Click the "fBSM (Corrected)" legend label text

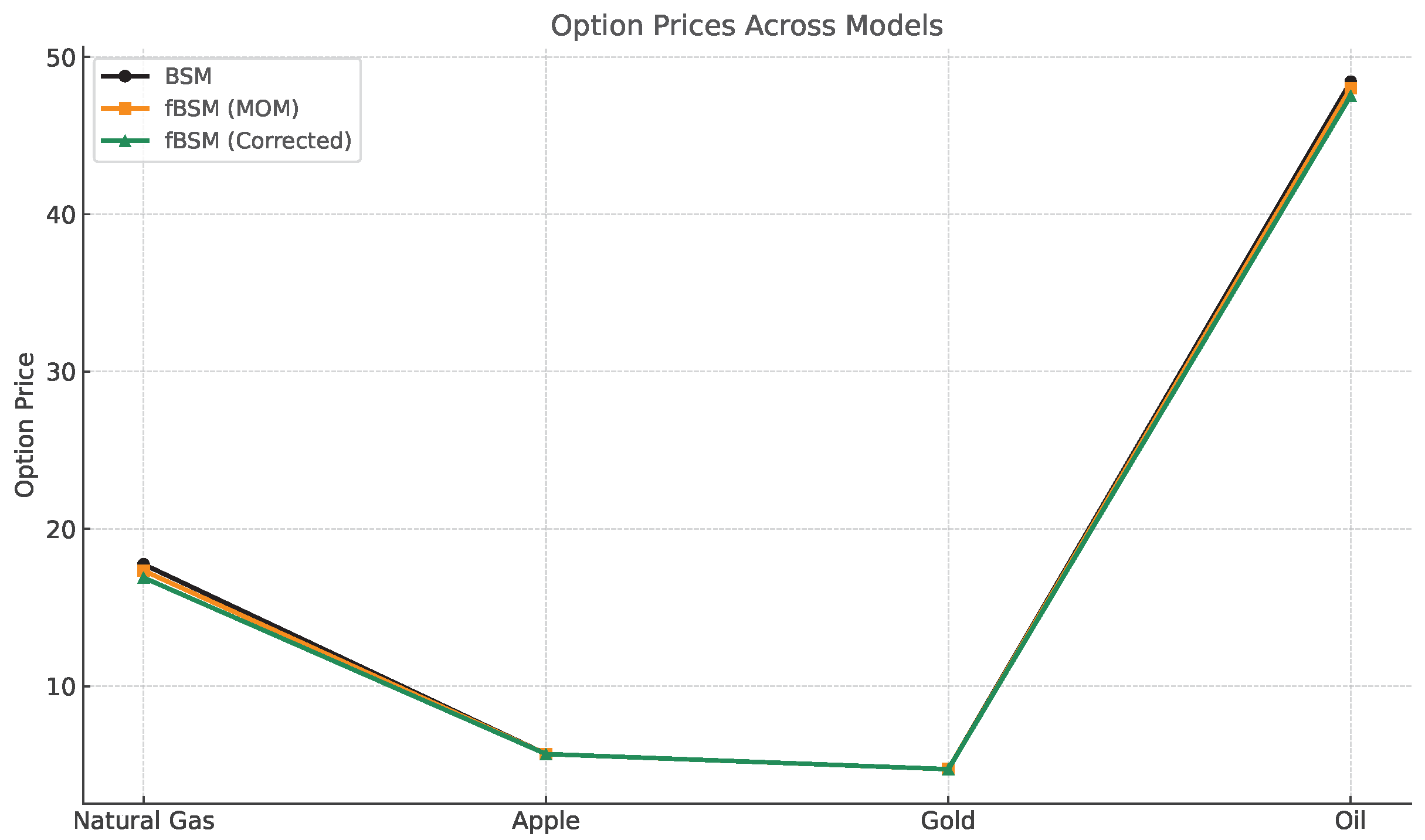click(x=258, y=141)
